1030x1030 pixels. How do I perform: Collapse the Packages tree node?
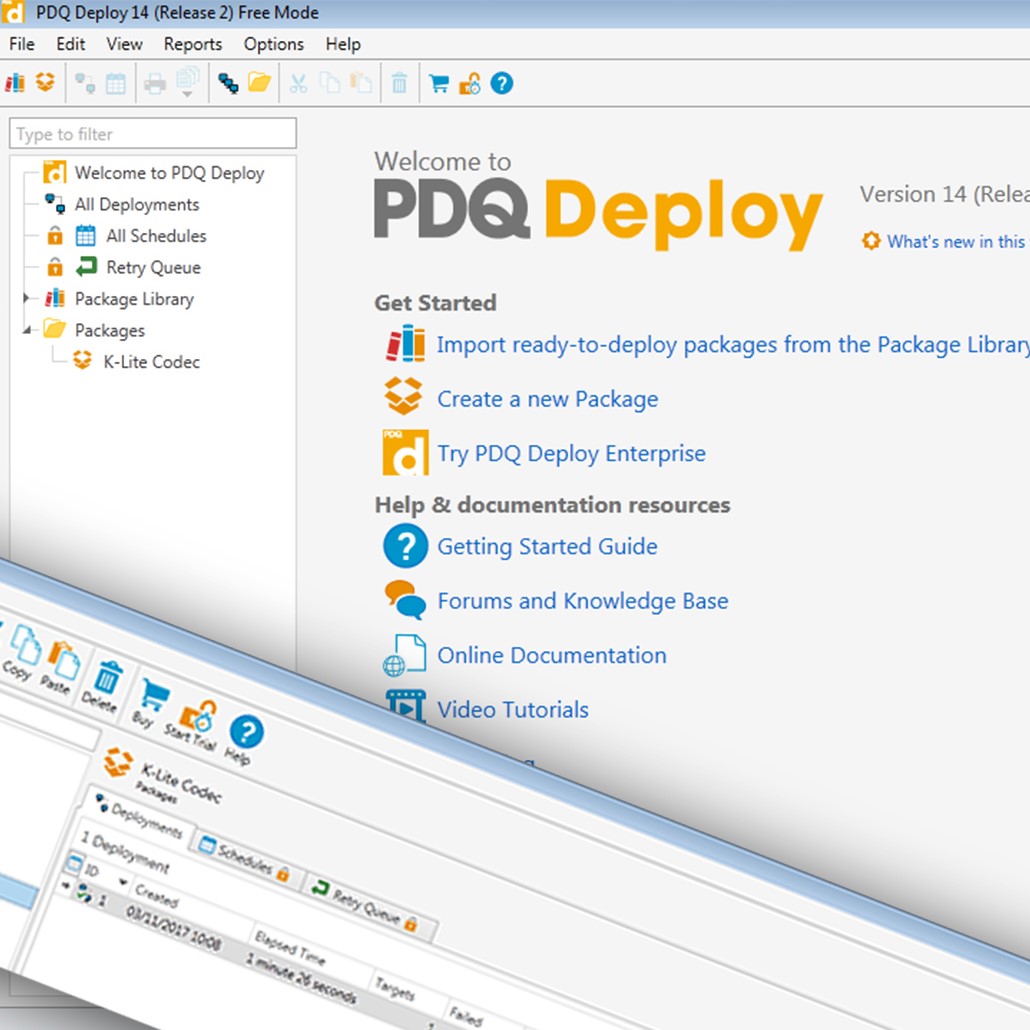point(26,330)
